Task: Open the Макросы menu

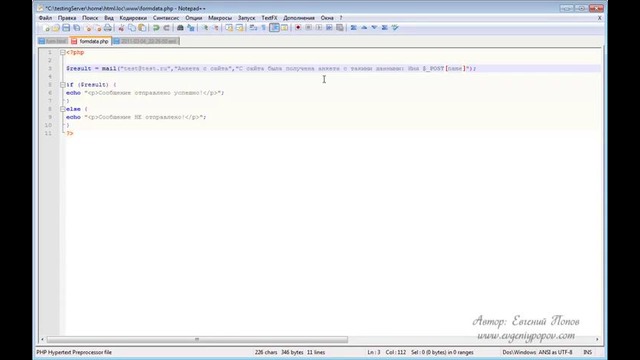Action: click(220, 18)
